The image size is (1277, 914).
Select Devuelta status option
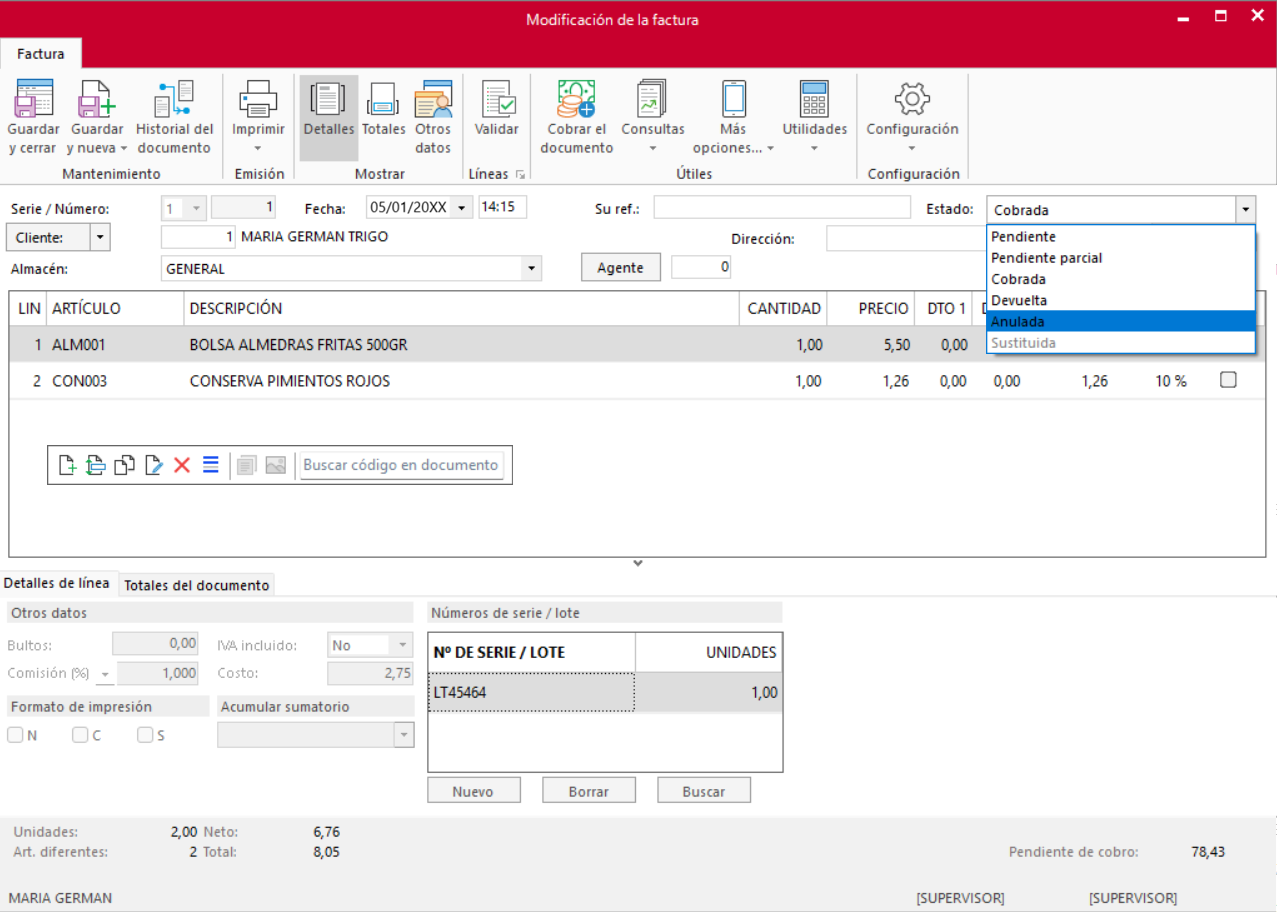click(x=1120, y=300)
